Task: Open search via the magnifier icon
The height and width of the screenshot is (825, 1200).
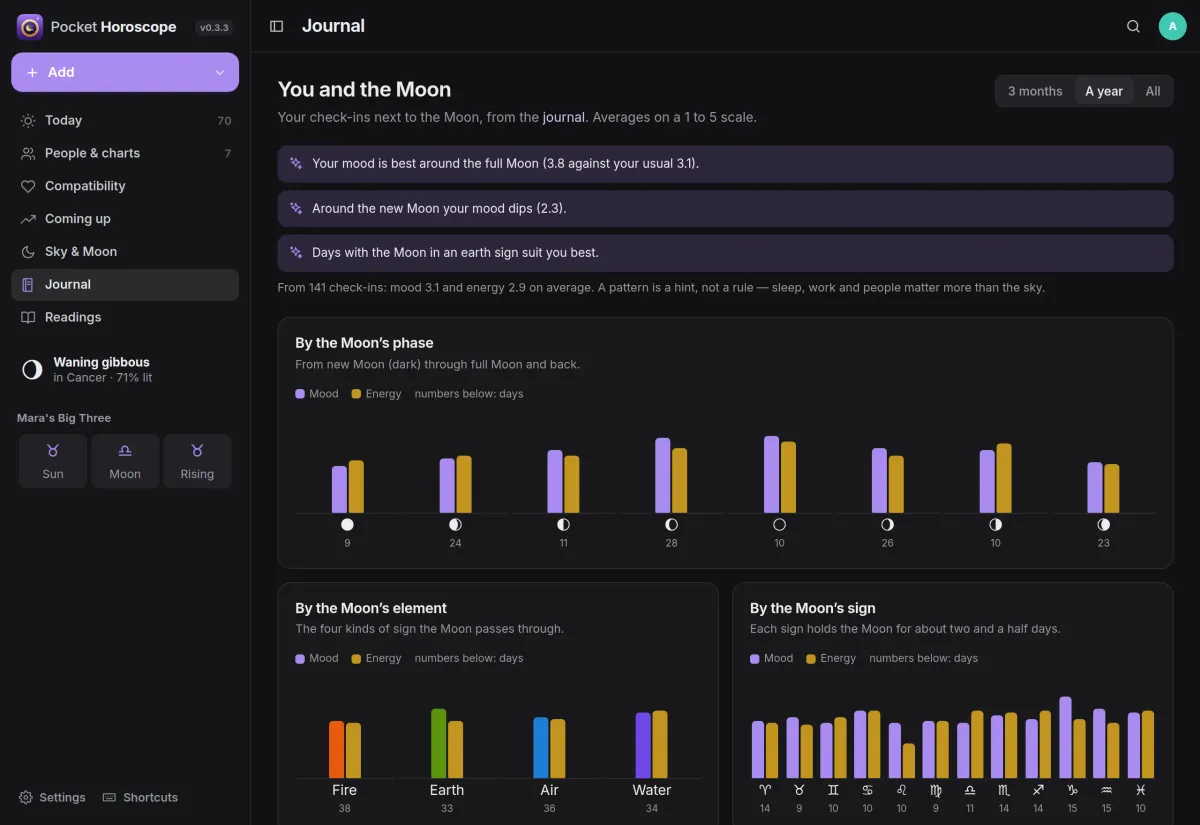Action: (1133, 26)
